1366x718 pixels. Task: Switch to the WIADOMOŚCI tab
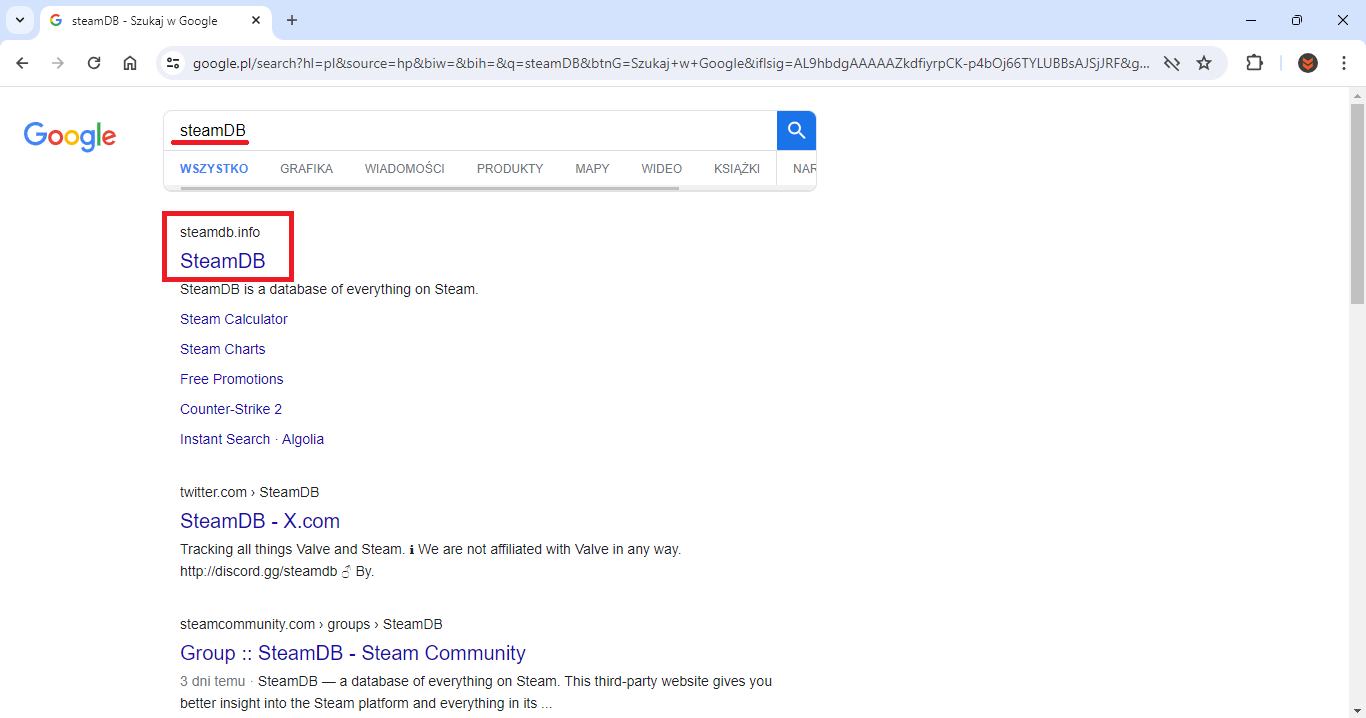click(404, 169)
